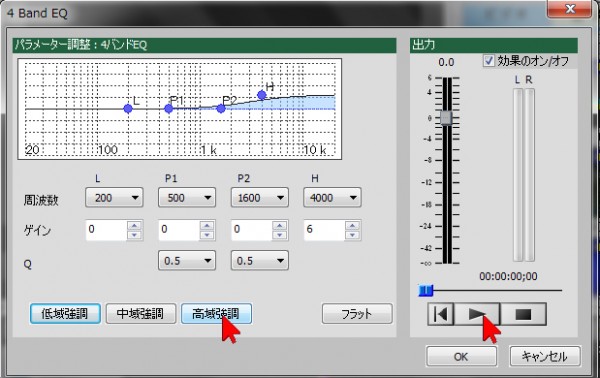This screenshot has width=600, height=378.
Task: Click the 00:00:00;00 timecode text
Action: (x=508, y=276)
